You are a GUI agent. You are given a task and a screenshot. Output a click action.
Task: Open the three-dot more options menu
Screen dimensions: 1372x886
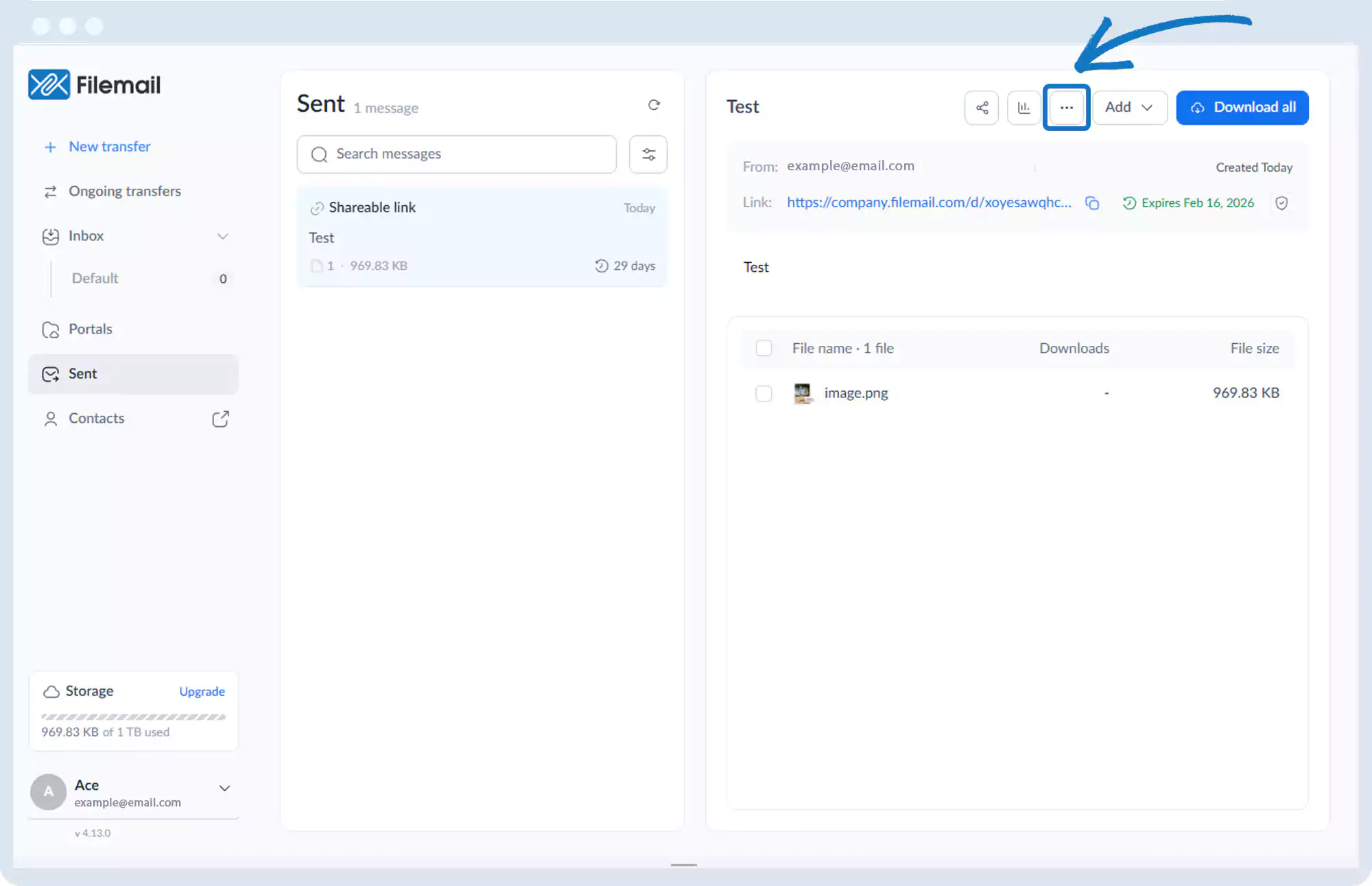point(1066,108)
